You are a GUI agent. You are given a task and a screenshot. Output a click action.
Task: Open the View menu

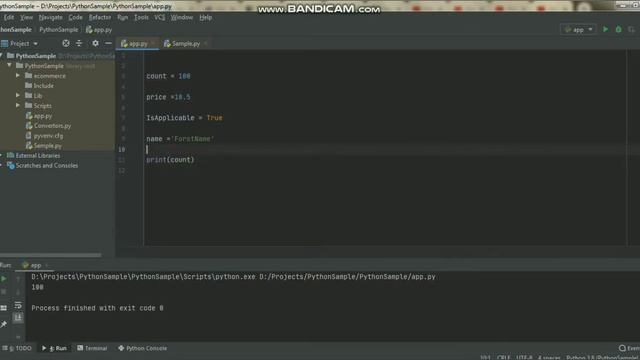[27, 17]
